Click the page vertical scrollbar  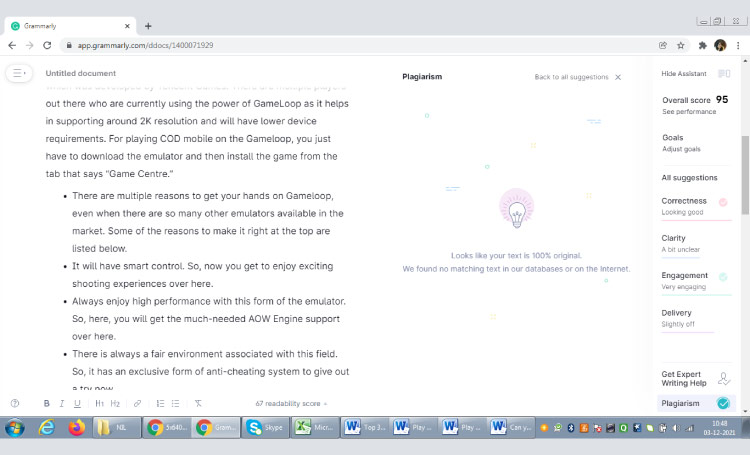(x=745, y=175)
